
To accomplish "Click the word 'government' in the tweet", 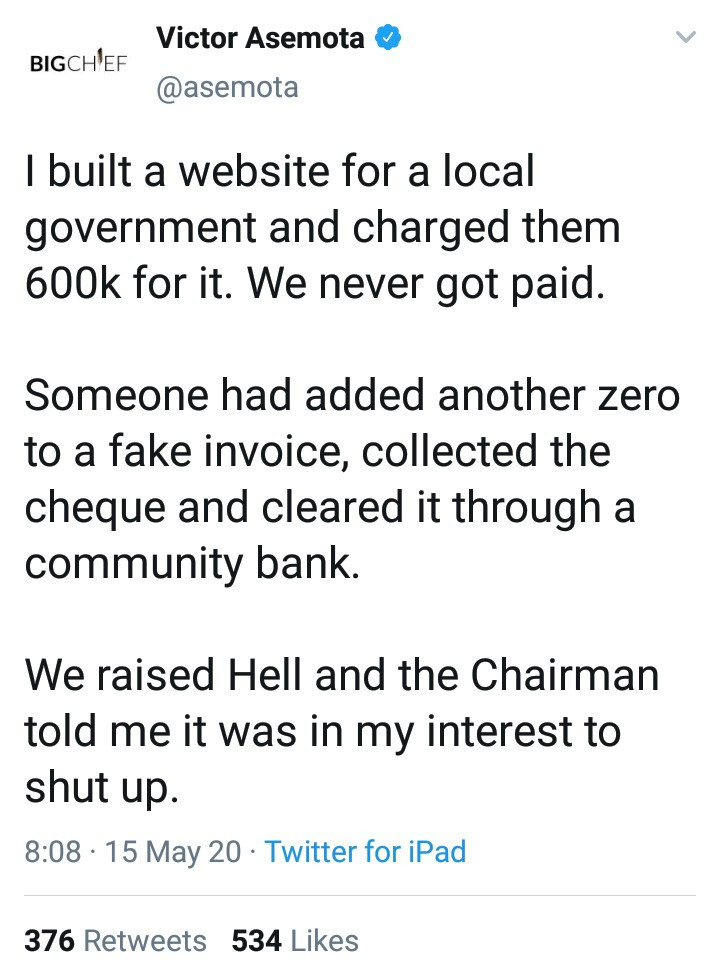I will tap(140, 228).
